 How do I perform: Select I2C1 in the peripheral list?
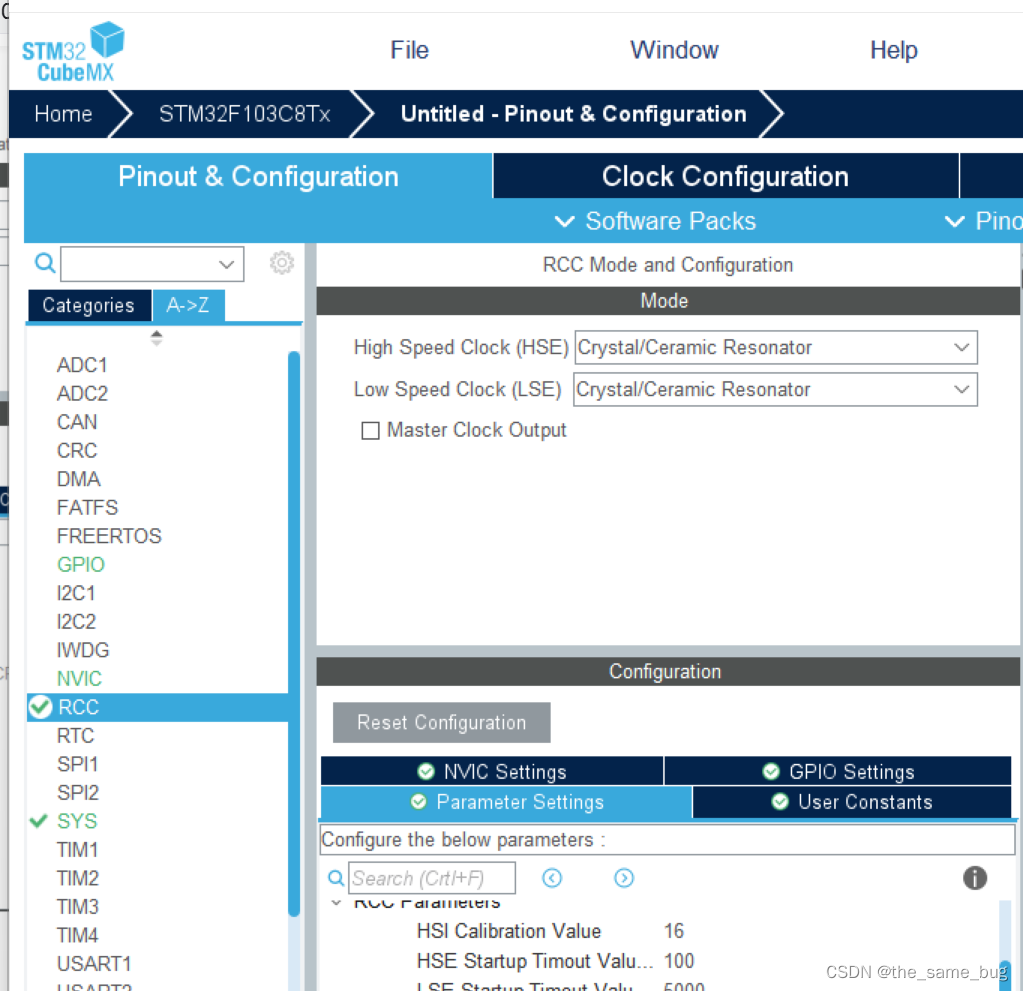pos(76,593)
